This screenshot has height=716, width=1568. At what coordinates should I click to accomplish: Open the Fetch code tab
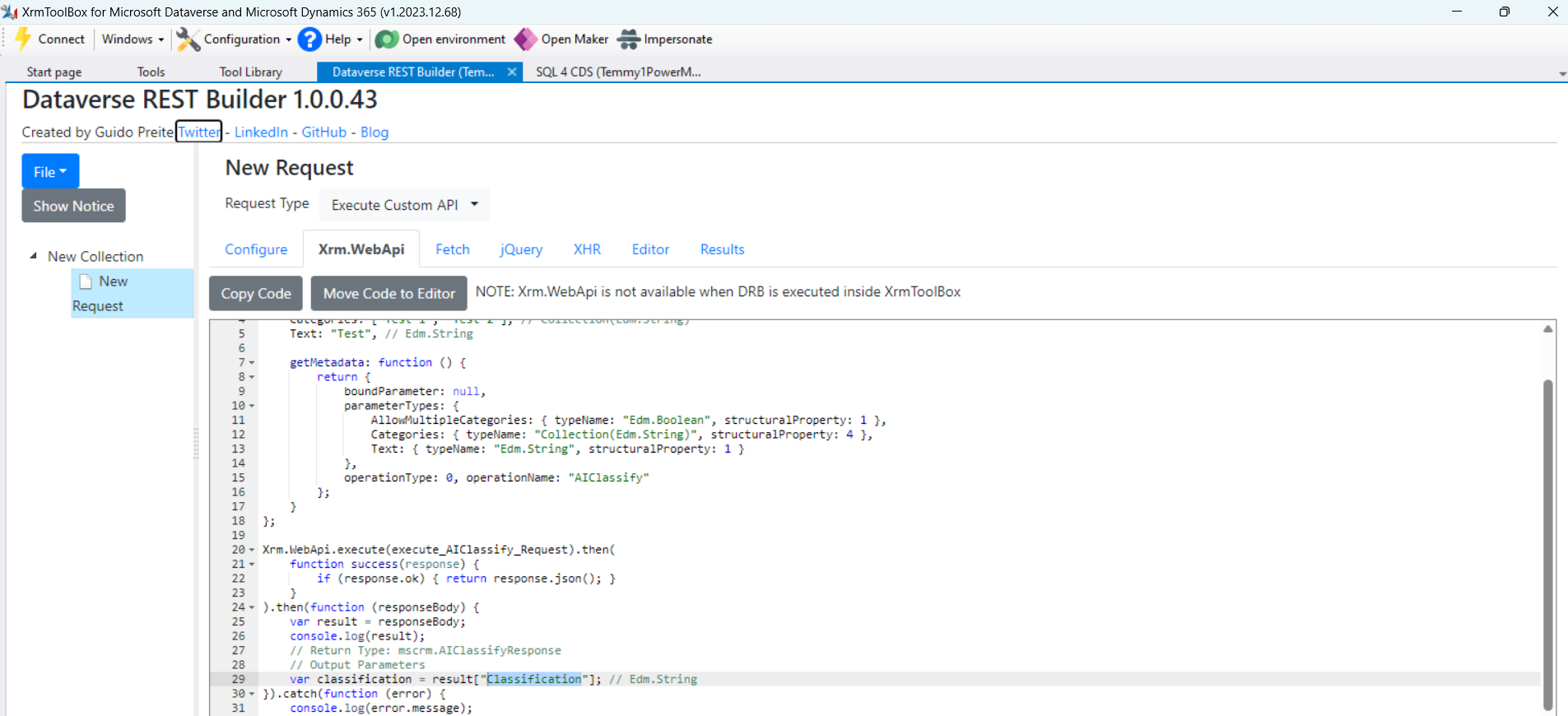tap(453, 249)
